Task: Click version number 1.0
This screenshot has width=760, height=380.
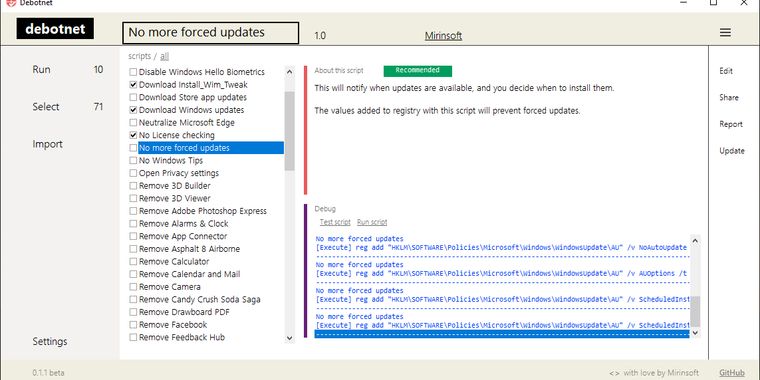Action: (320, 36)
